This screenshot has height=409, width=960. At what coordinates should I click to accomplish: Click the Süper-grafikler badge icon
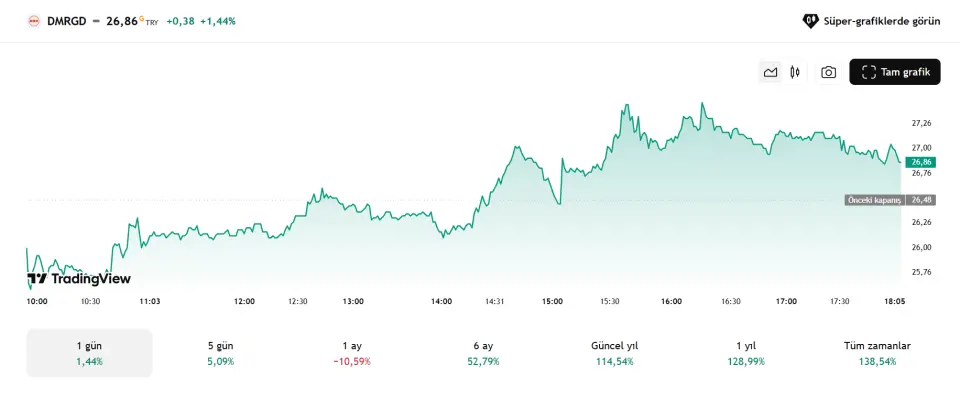[x=810, y=20]
